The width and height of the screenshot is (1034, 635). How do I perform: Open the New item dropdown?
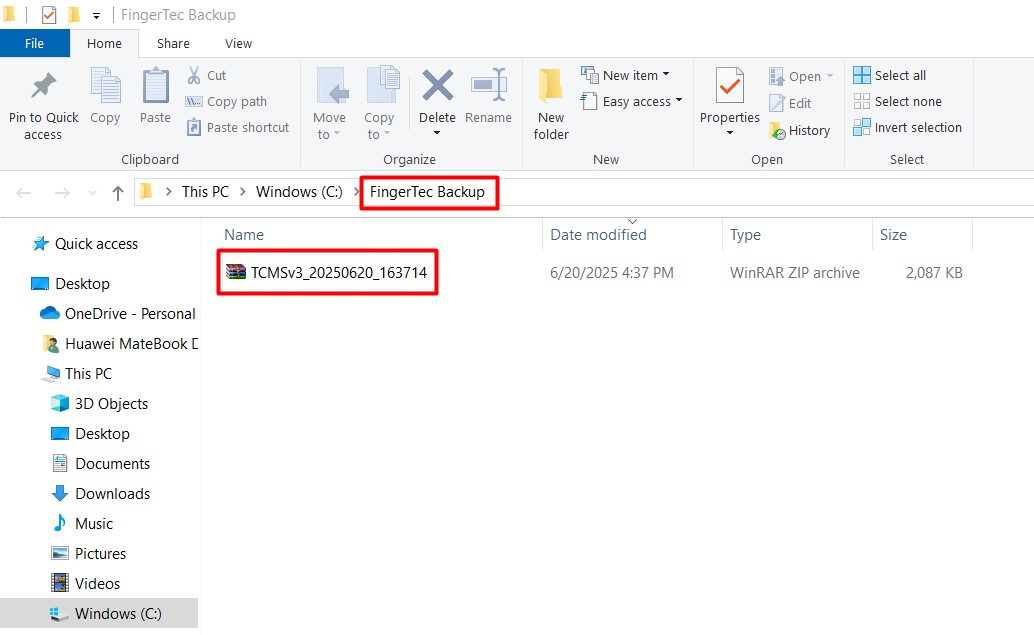coord(625,75)
